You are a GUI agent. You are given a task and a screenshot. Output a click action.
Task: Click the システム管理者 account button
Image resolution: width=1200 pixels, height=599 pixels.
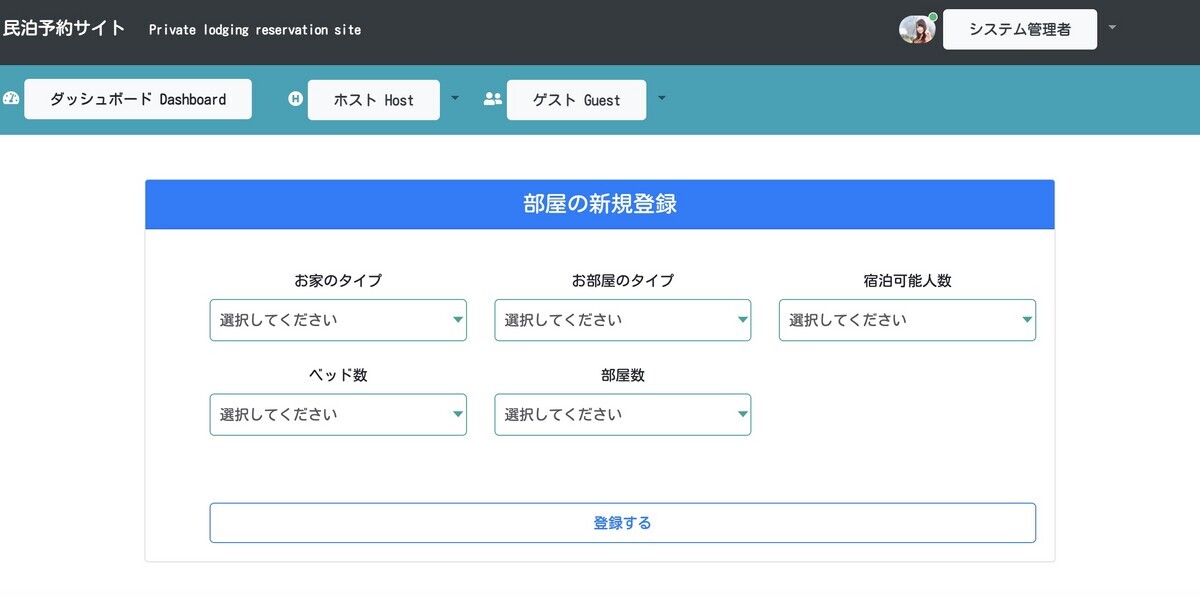(1020, 29)
